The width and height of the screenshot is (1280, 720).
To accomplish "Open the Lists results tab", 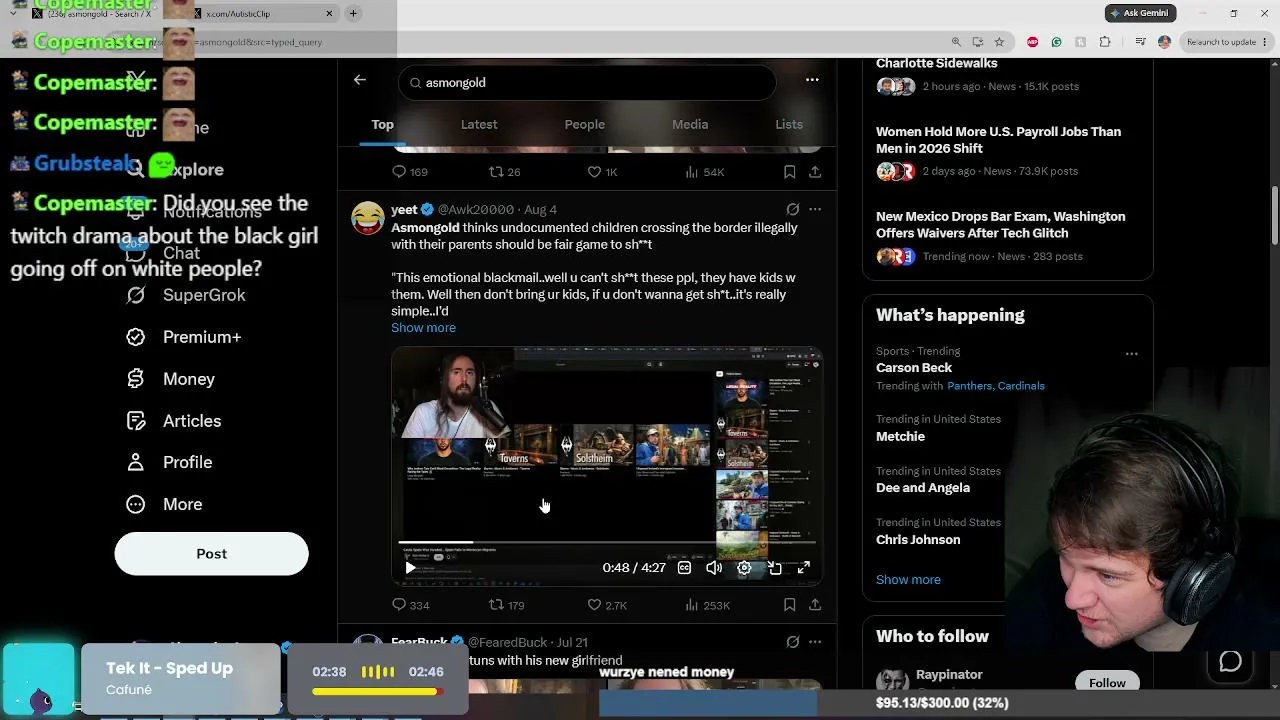I will pos(789,124).
